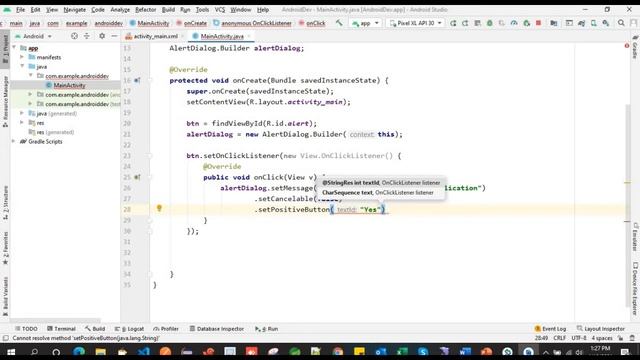Collapse the java folder
This screenshot has height=360, width=640.
tap(22, 66)
